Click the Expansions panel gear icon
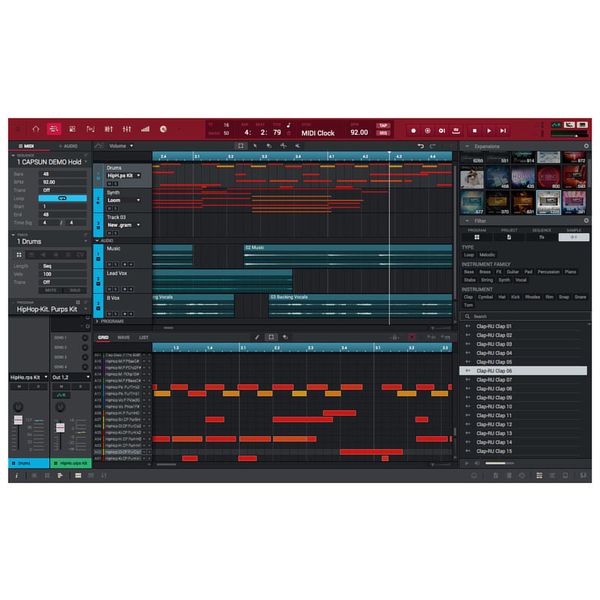This screenshot has width=600, height=600. 586,146
